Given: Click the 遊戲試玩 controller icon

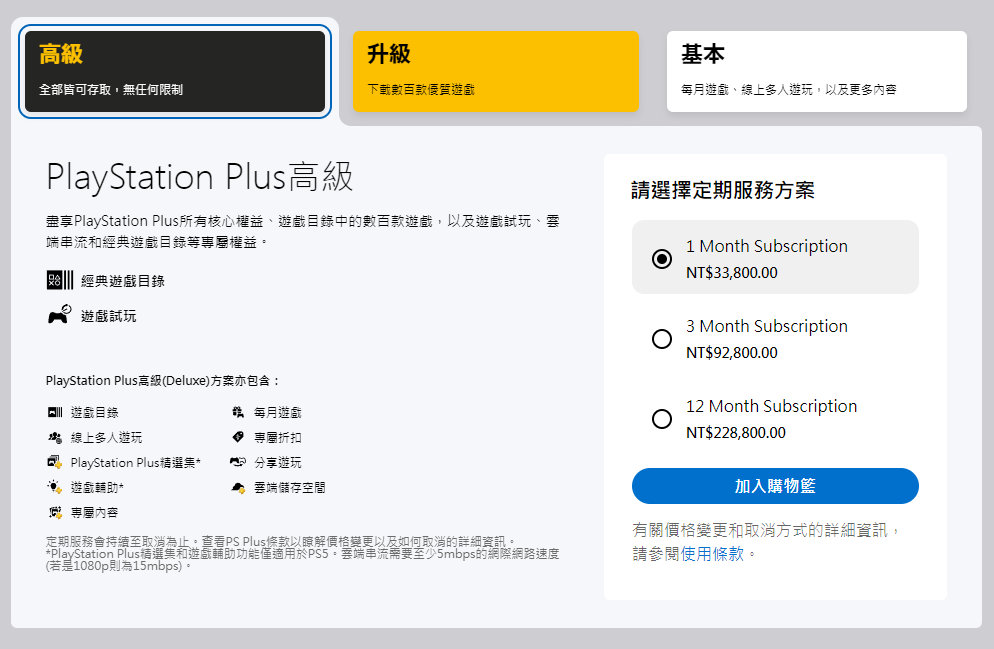Looking at the screenshot, I should tap(60, 314).
